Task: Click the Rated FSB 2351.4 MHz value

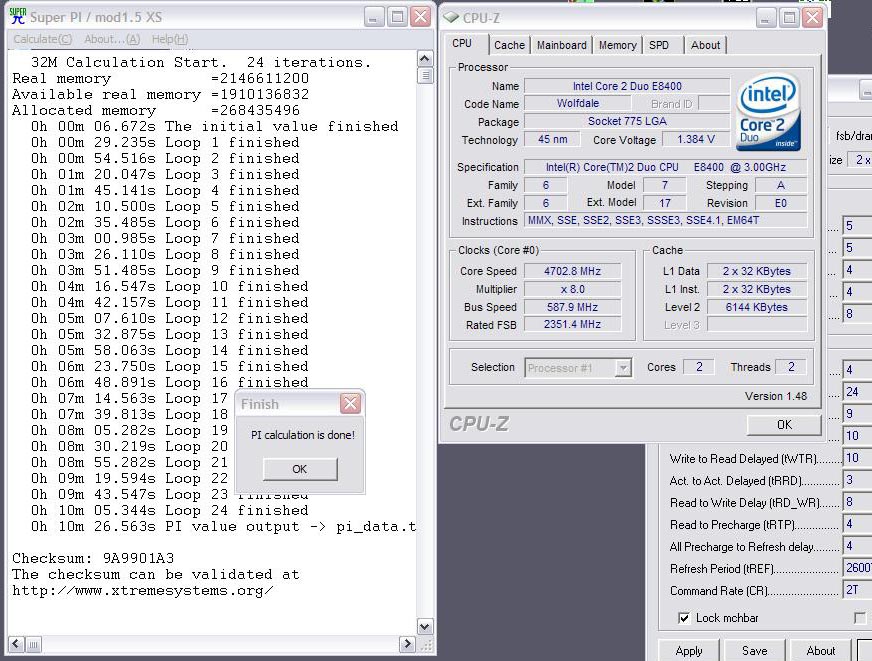Action: click(x=572, y=324)
